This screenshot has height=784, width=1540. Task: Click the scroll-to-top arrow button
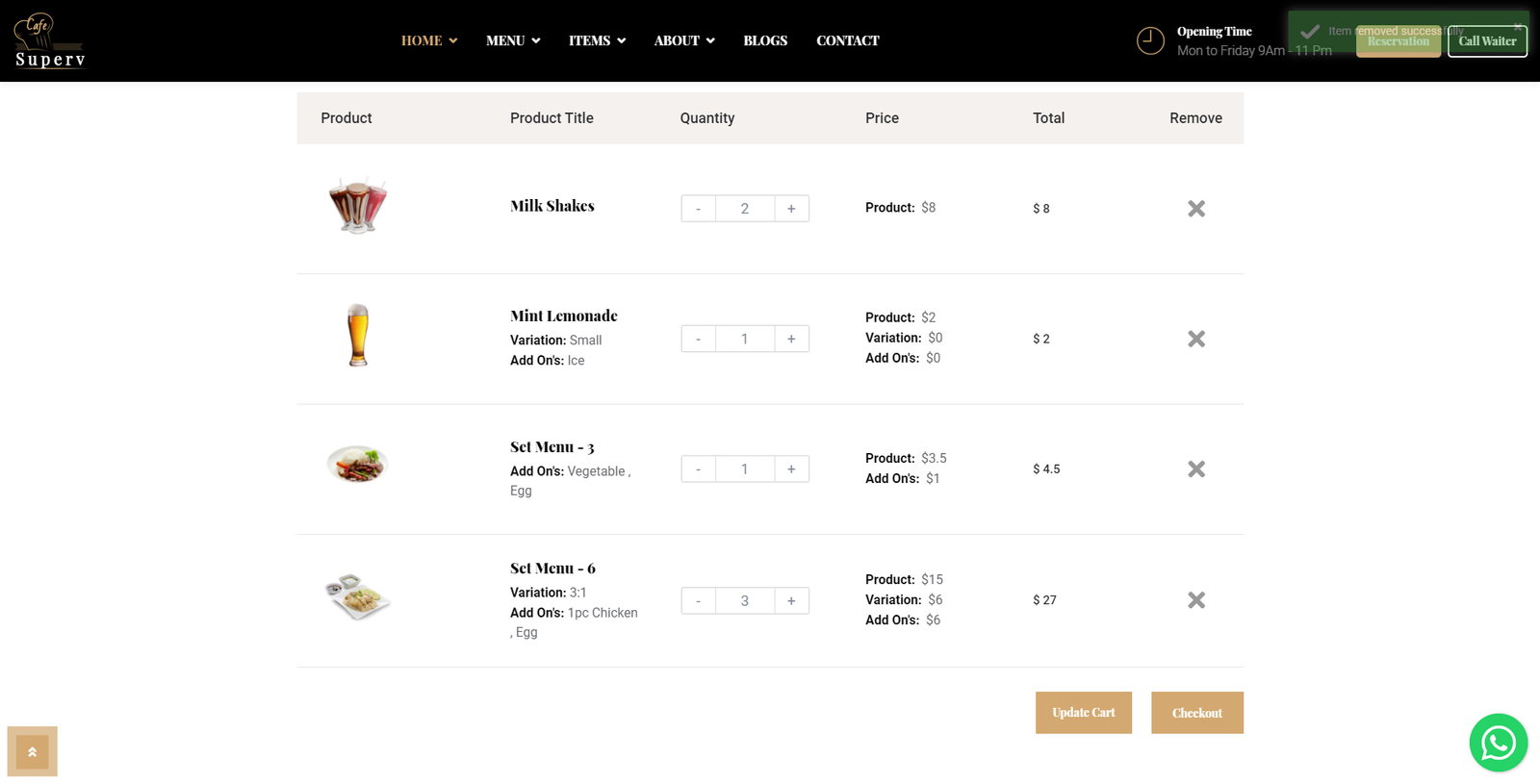[32, 751]
